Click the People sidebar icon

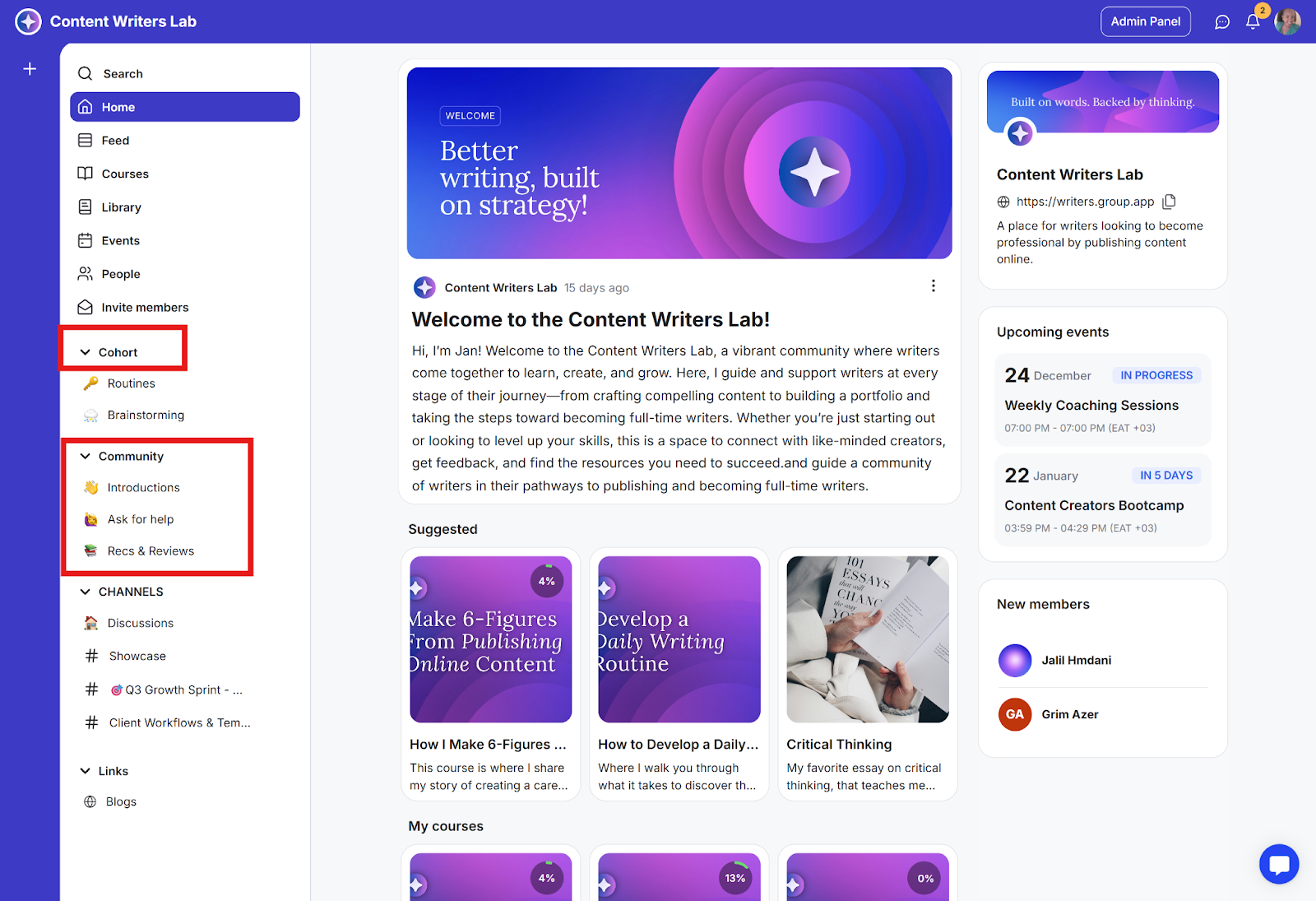pyautogui.click(x=85, y=274)
